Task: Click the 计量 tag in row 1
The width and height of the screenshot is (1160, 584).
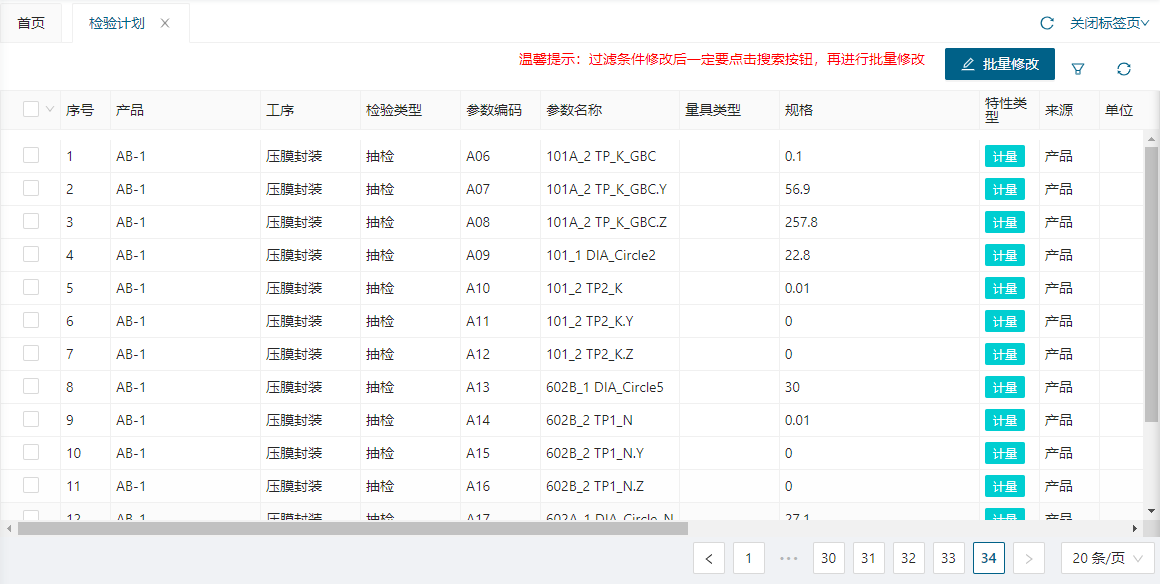Action: coord(1004,156)
